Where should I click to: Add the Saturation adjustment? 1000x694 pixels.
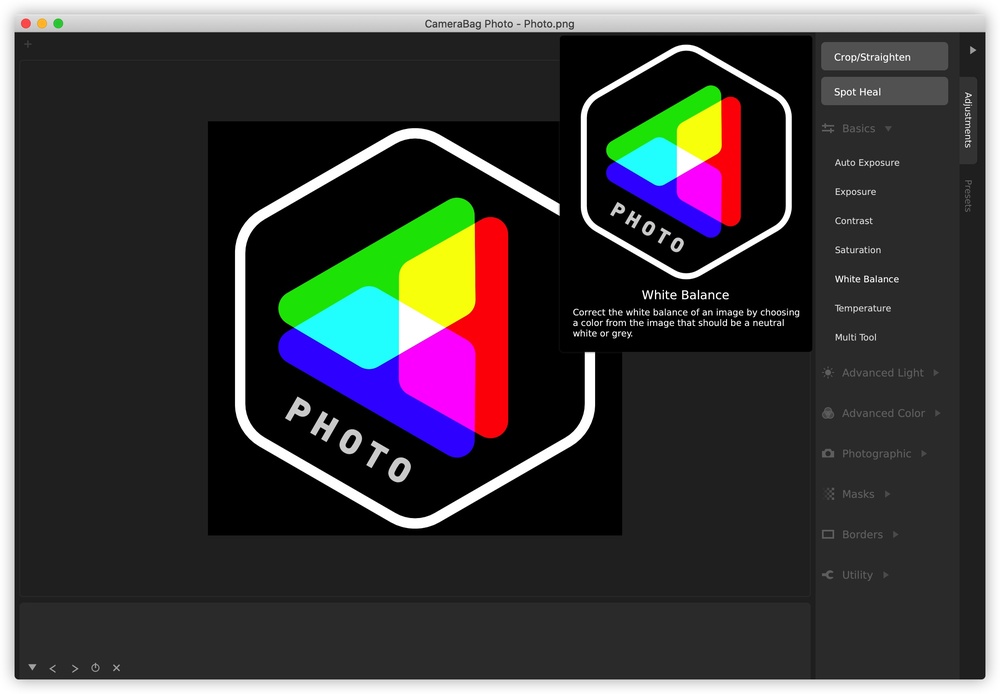click(x=858, y=250)
